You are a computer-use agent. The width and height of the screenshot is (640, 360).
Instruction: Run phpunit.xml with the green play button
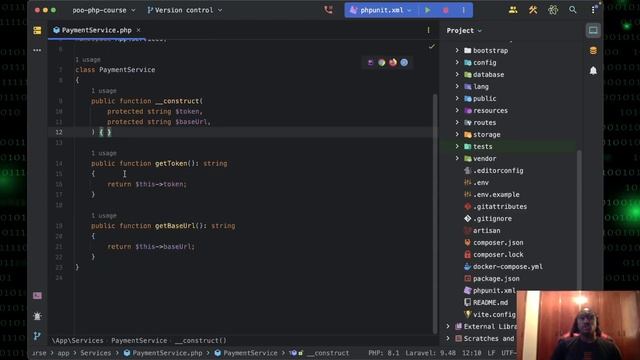click(427, 10)
